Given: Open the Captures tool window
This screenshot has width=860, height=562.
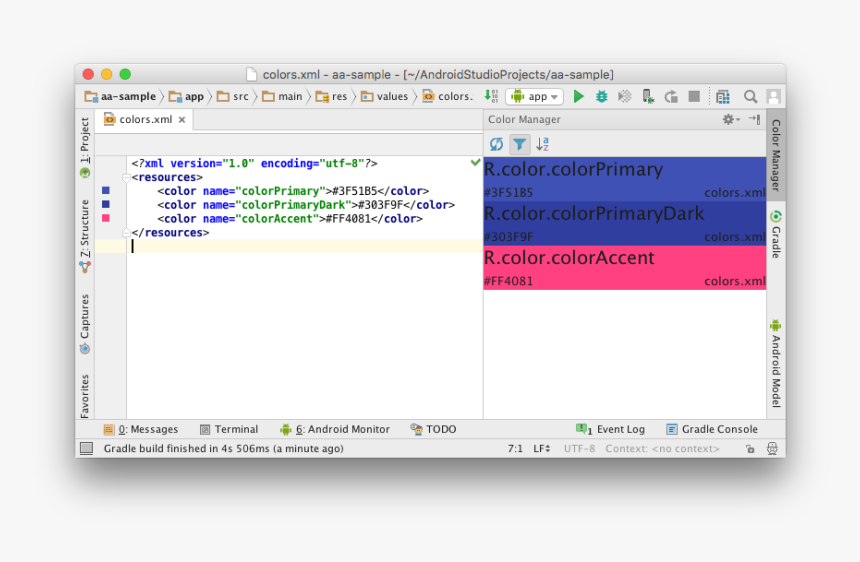Looking at the screenshot, I should 84,323.
